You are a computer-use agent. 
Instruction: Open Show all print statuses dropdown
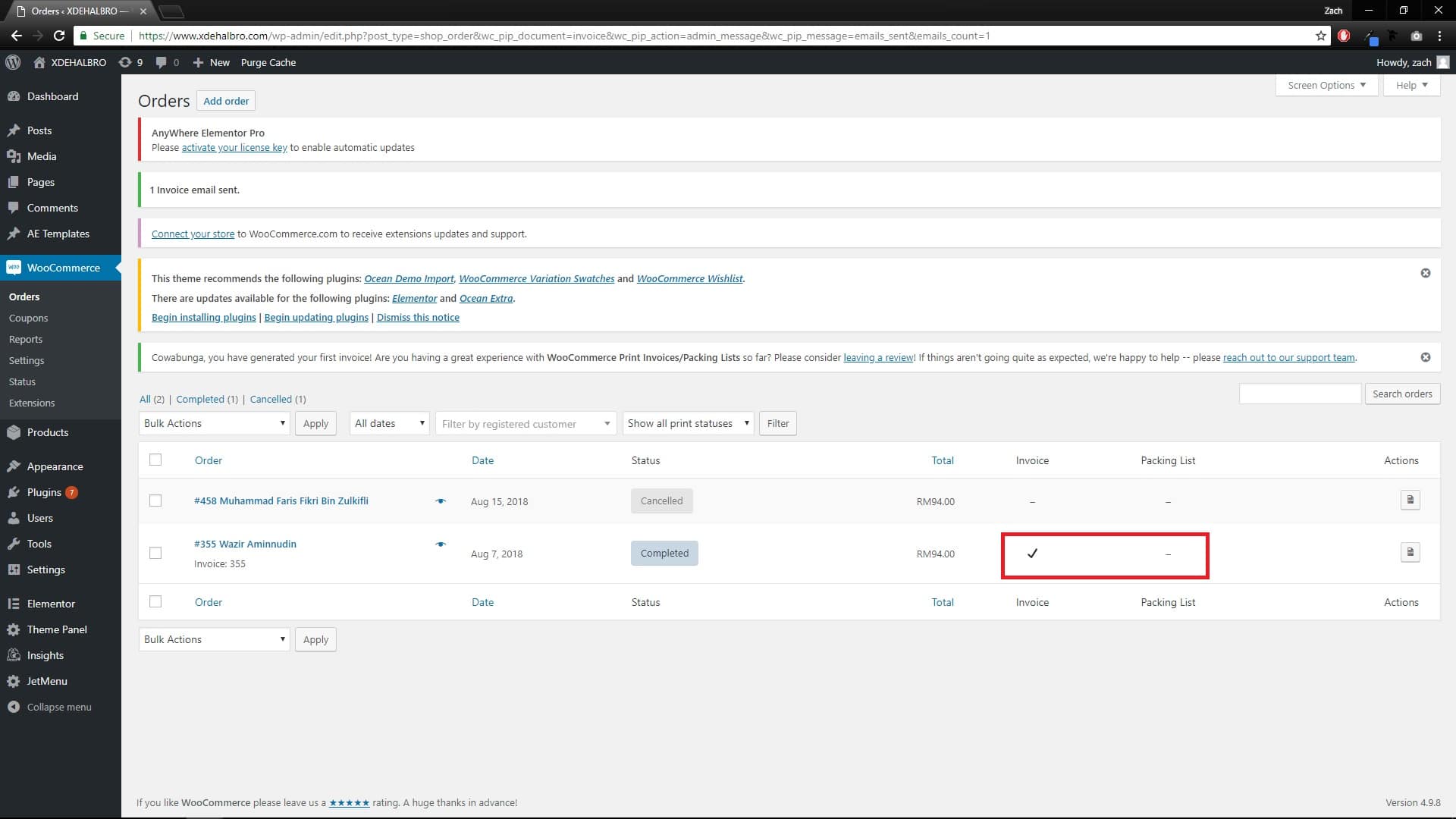[x=689, y=423]
